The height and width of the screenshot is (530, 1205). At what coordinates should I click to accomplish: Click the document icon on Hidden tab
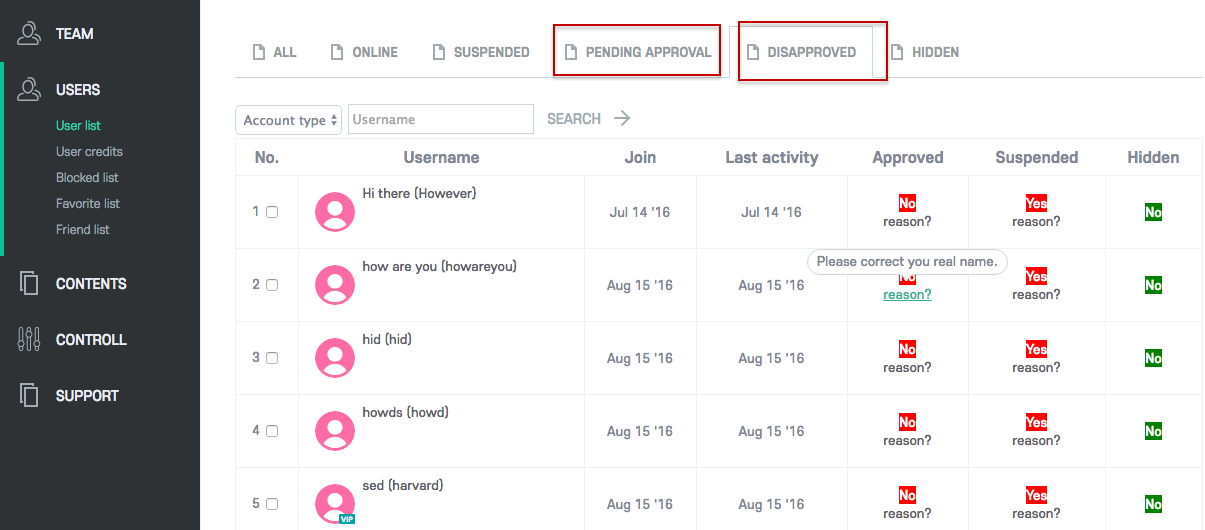898,52
